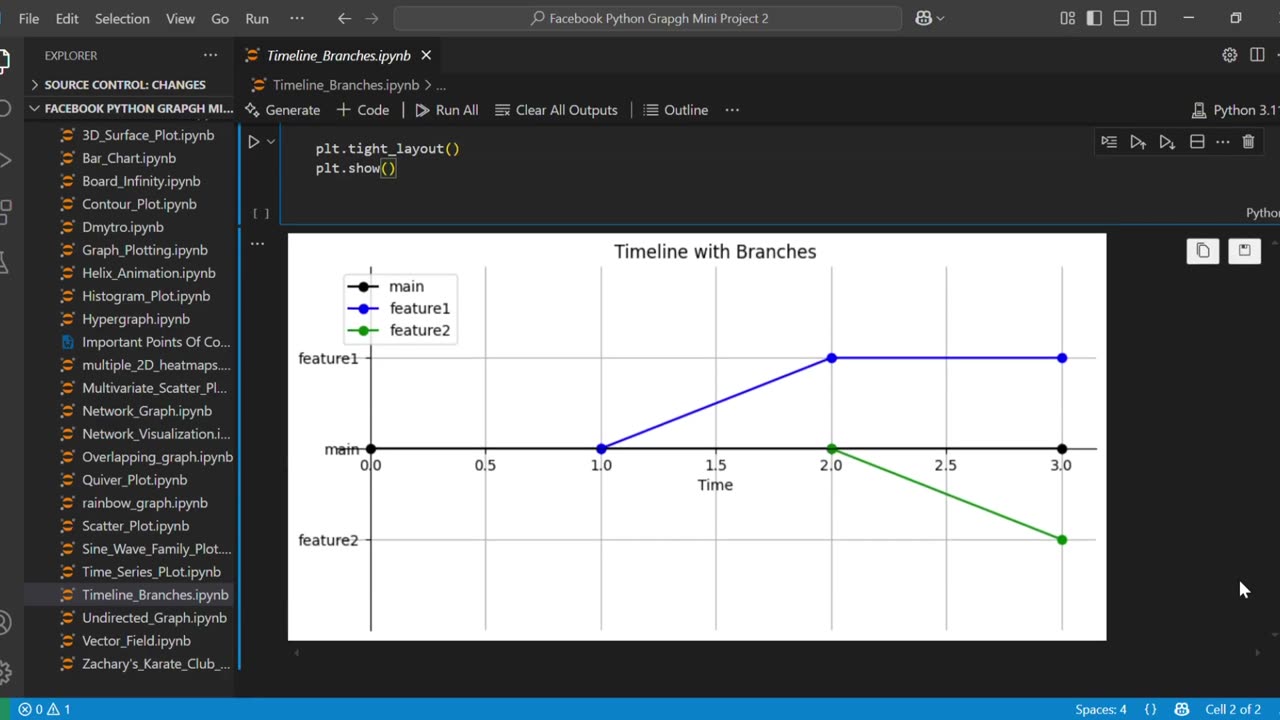Open more cell actions ellipsis
The image size is (1280, 720).
(x=1222, y=142)
